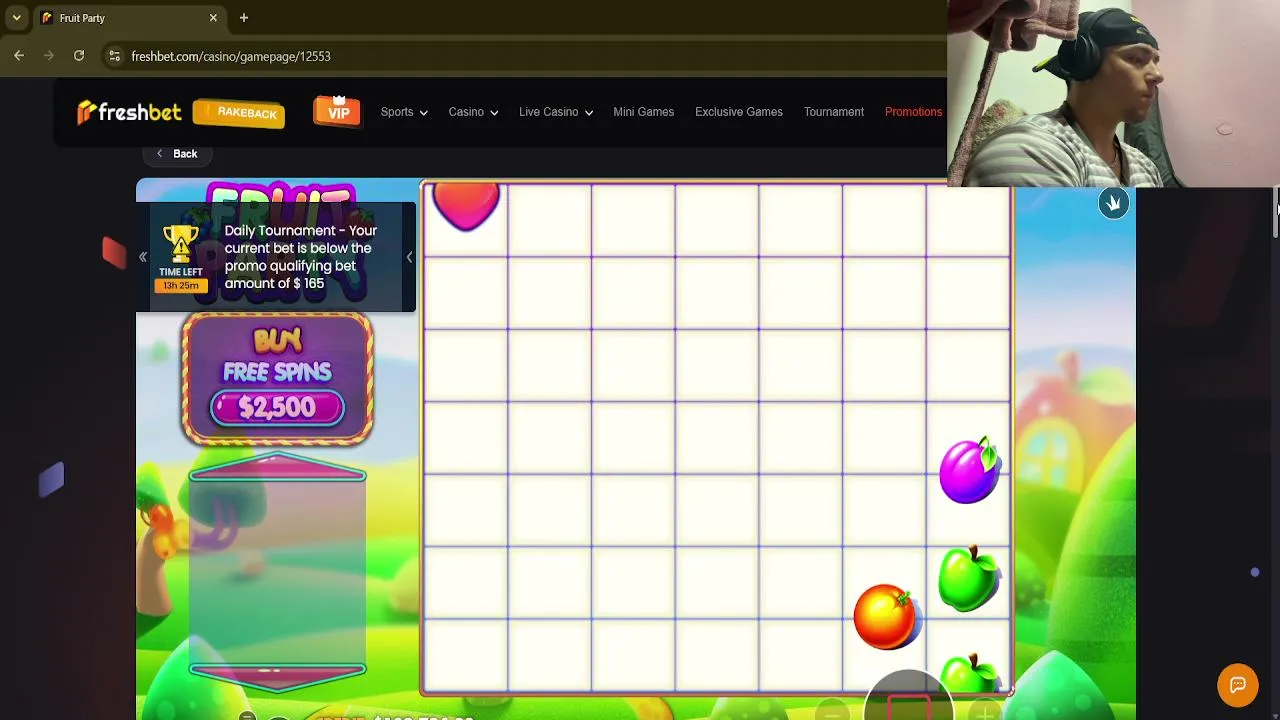Viewport: 1280px width, 720px height.
Task: Show next tournament banner message
Action: [409, 258]
